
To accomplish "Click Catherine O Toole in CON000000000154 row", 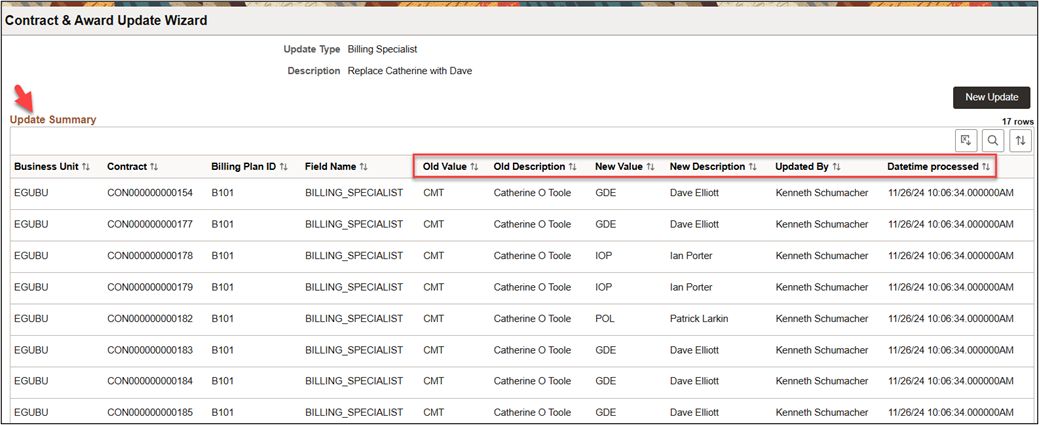I will (x=532, y=193).
